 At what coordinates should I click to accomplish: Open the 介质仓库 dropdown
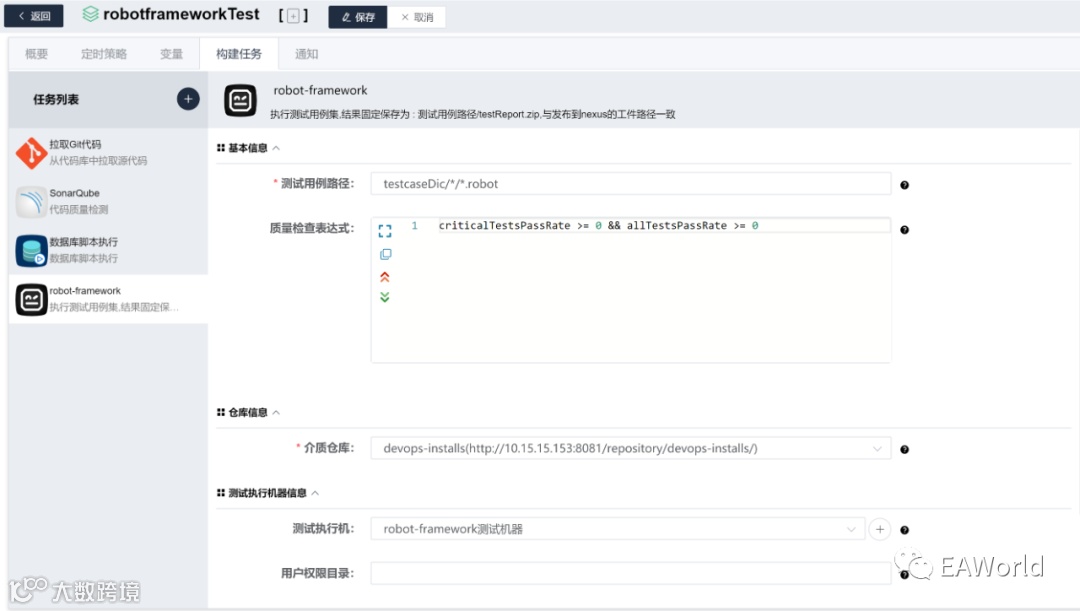(x=631, y=448)
